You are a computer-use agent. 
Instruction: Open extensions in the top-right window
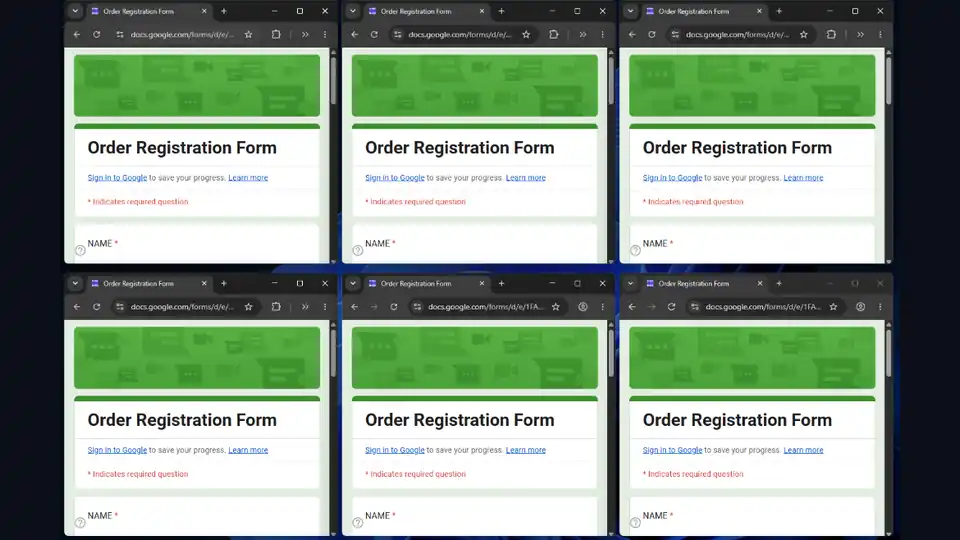(831, 35)
